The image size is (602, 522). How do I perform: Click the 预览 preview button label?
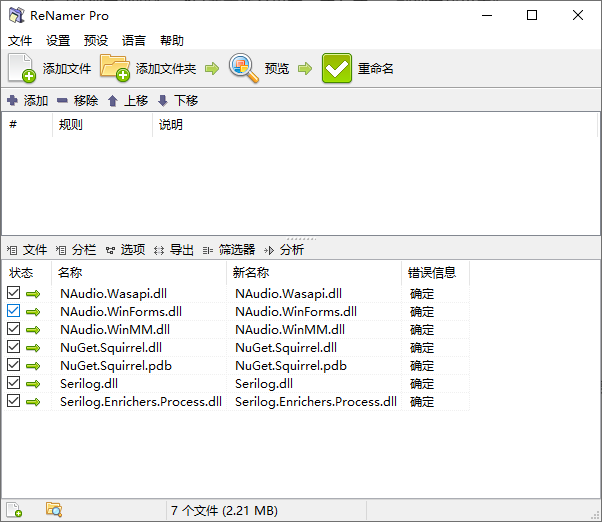[x=277, y=69]
